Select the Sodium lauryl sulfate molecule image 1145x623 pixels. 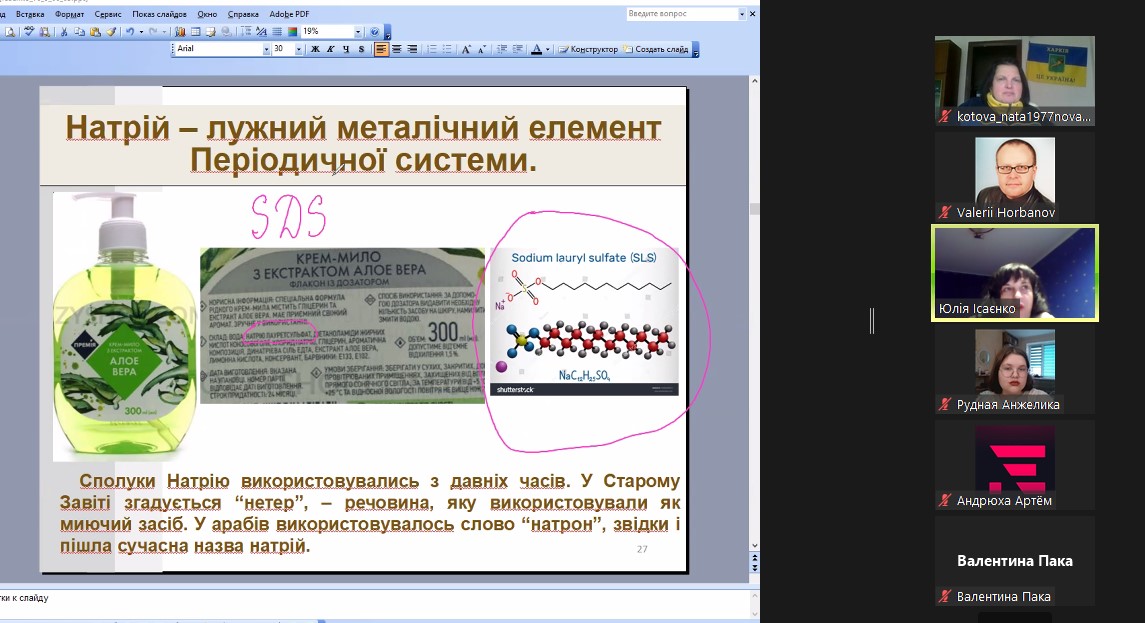pos(584,322)
